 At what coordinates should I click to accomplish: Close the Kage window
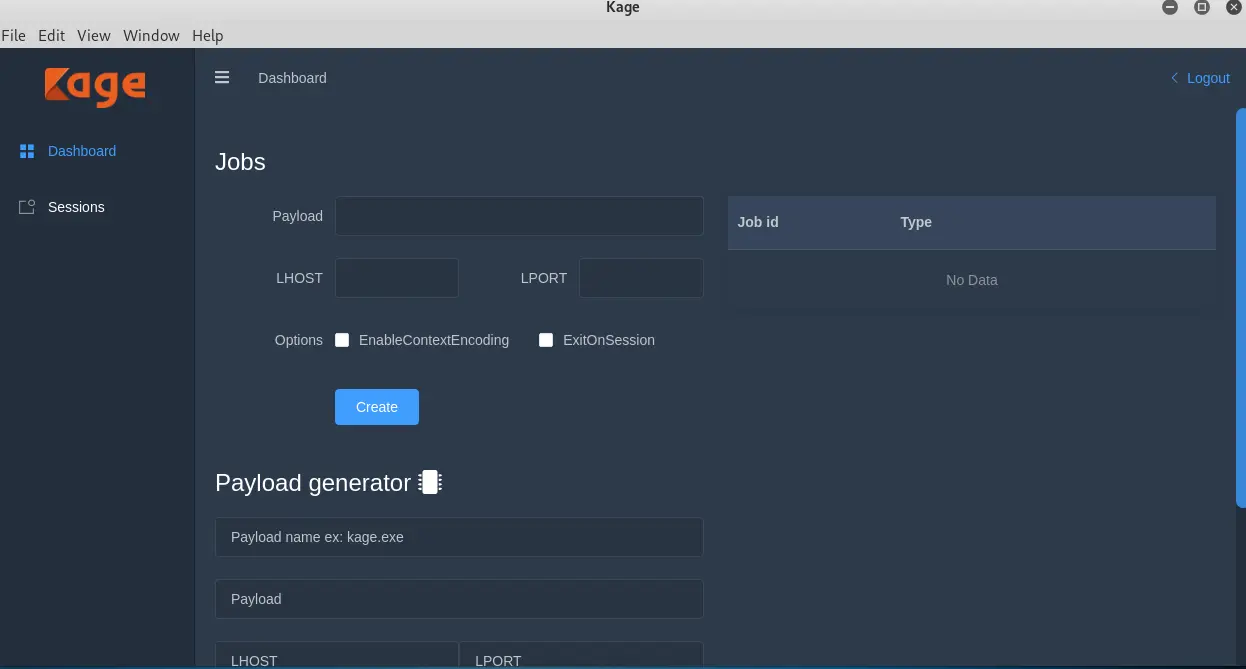pos(1234,7)
